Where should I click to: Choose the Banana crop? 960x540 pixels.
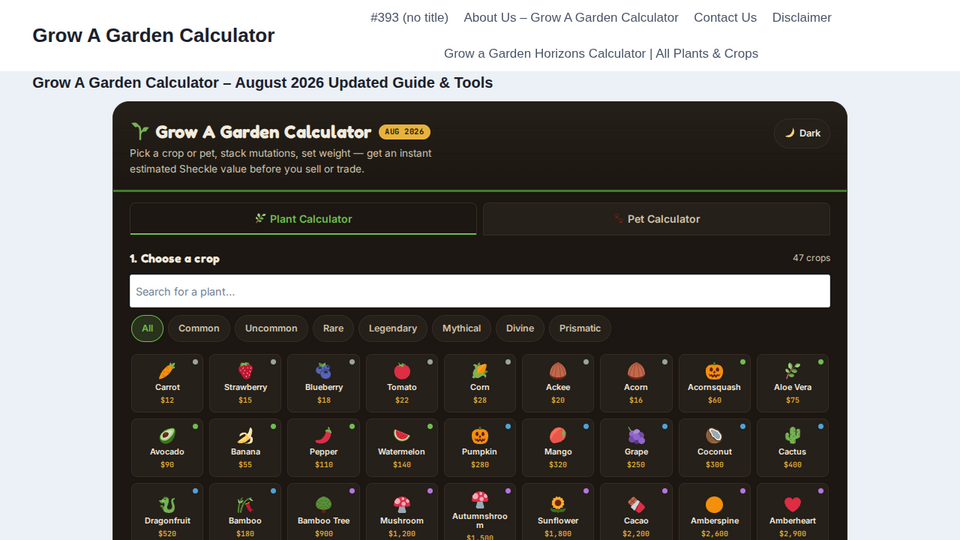[246, 448]
